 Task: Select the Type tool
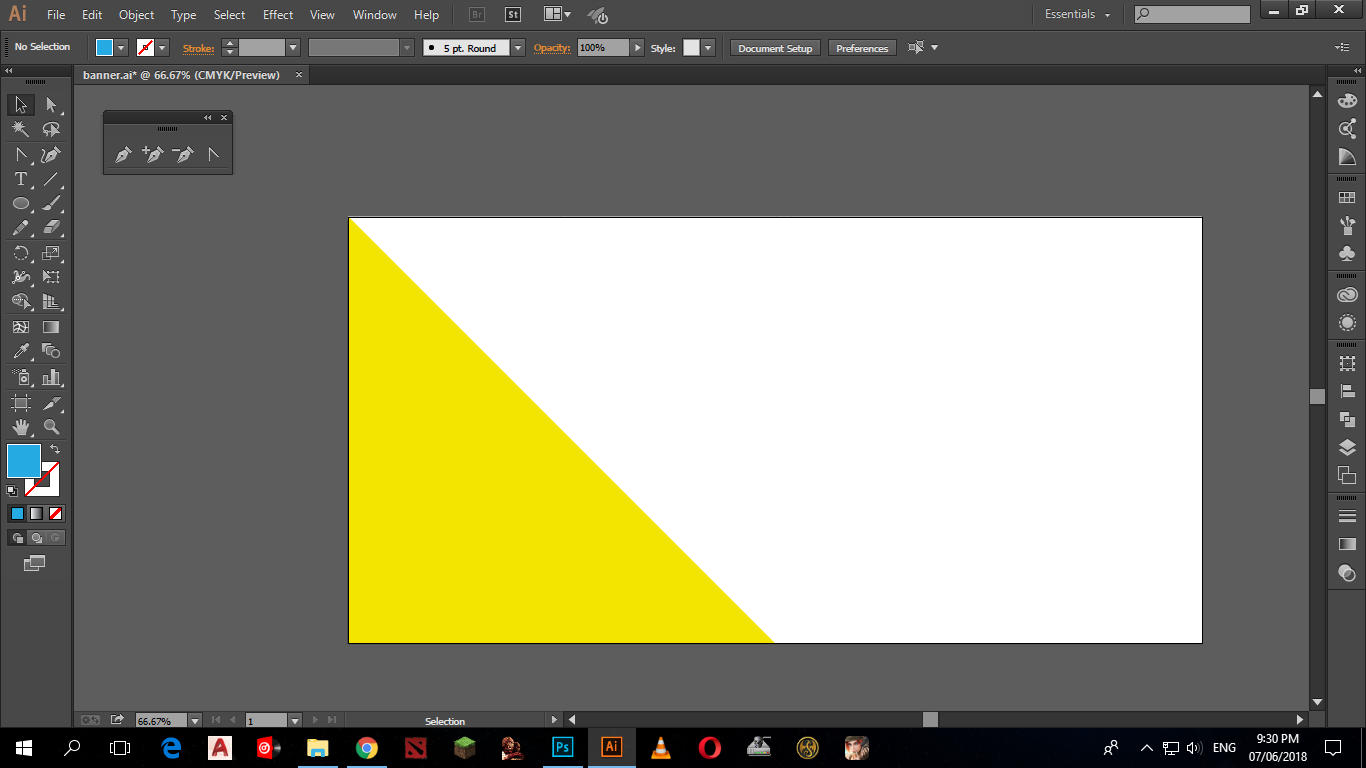pyautogui.click(x=21, y=179)
